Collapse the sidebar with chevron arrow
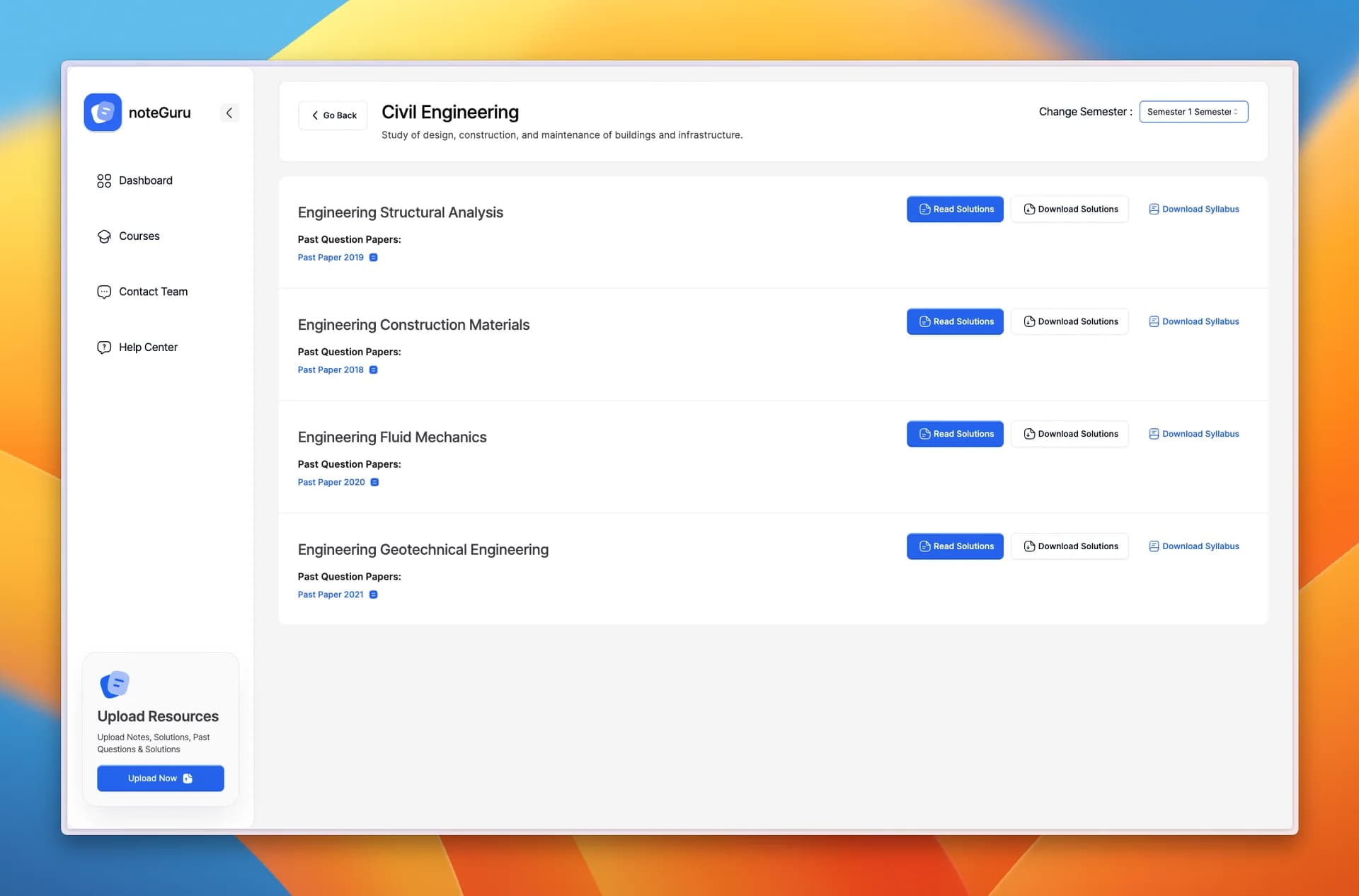 (x=229, y=113)
